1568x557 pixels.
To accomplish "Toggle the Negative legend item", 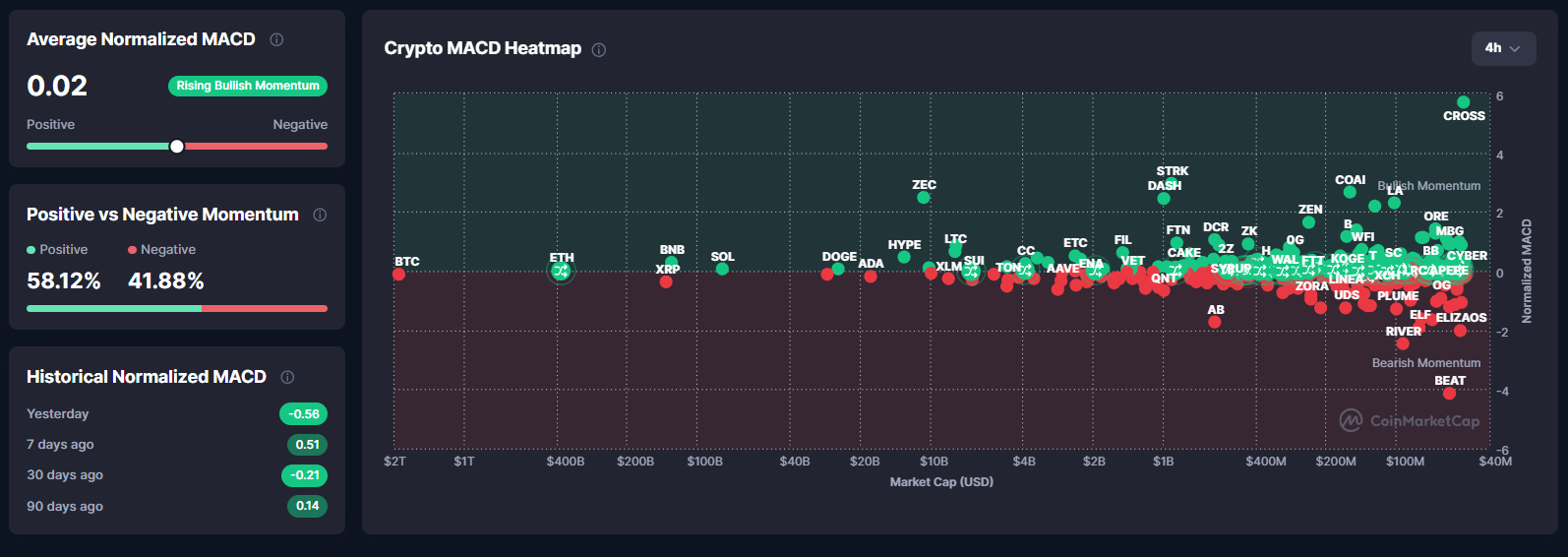I will coord(161,250).
